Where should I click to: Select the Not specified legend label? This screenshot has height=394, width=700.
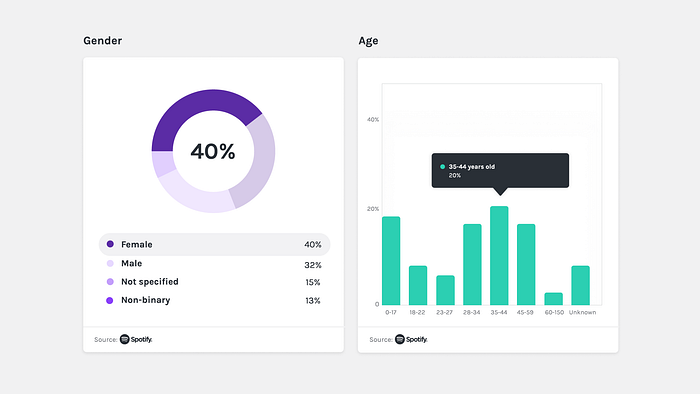coord(150,282)
